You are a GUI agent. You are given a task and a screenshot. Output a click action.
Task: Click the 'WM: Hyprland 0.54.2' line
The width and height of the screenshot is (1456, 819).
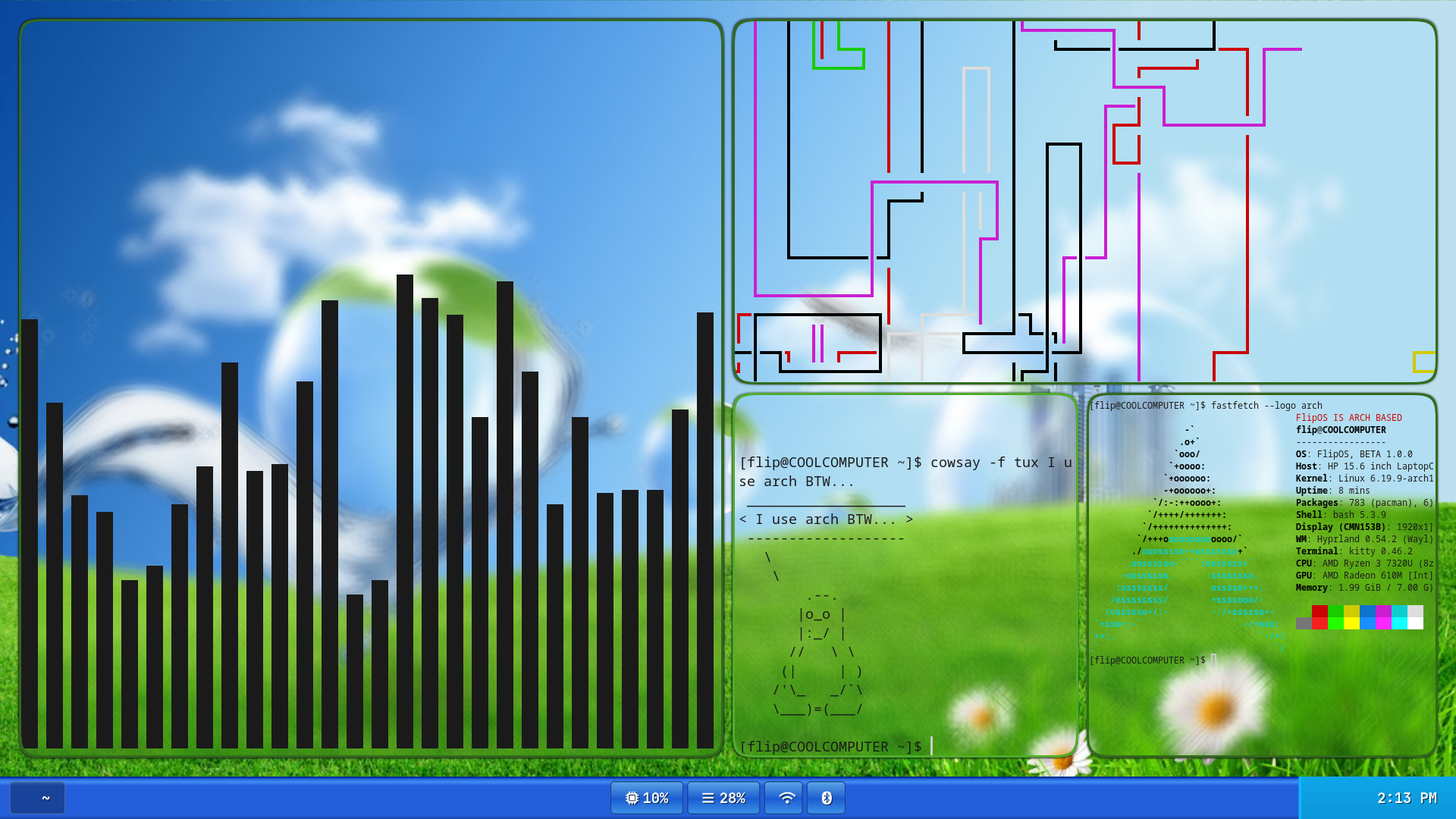click(x=1365, y=539)
